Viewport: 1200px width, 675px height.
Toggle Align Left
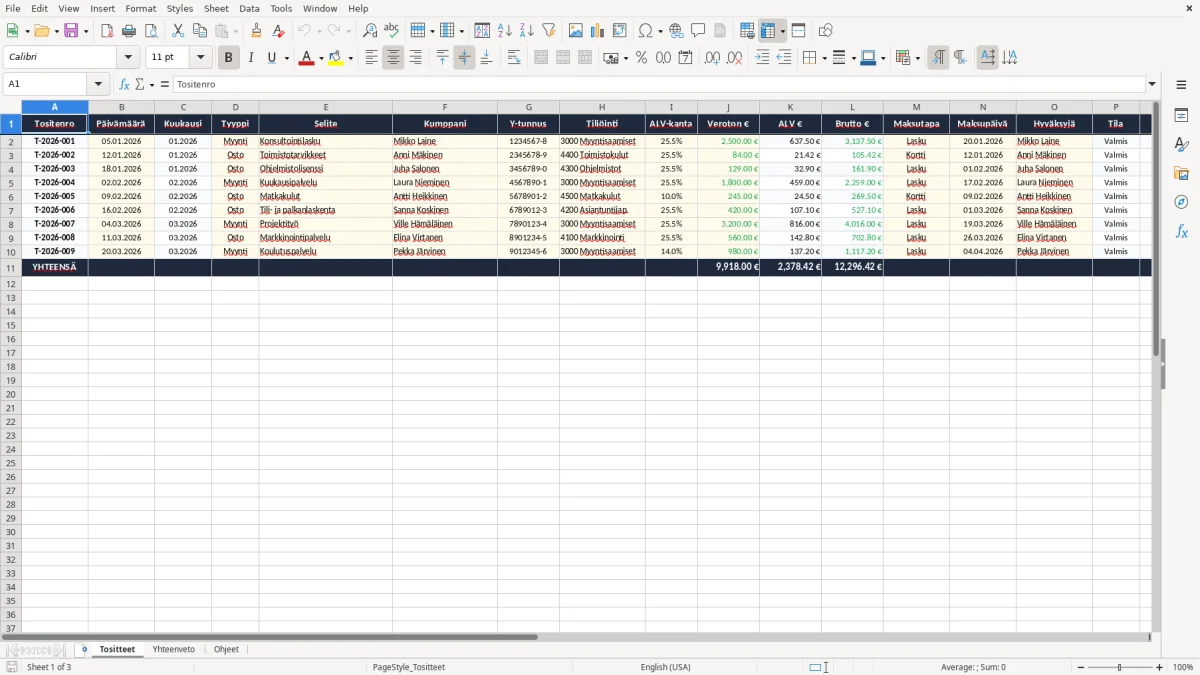coord(371,58)
